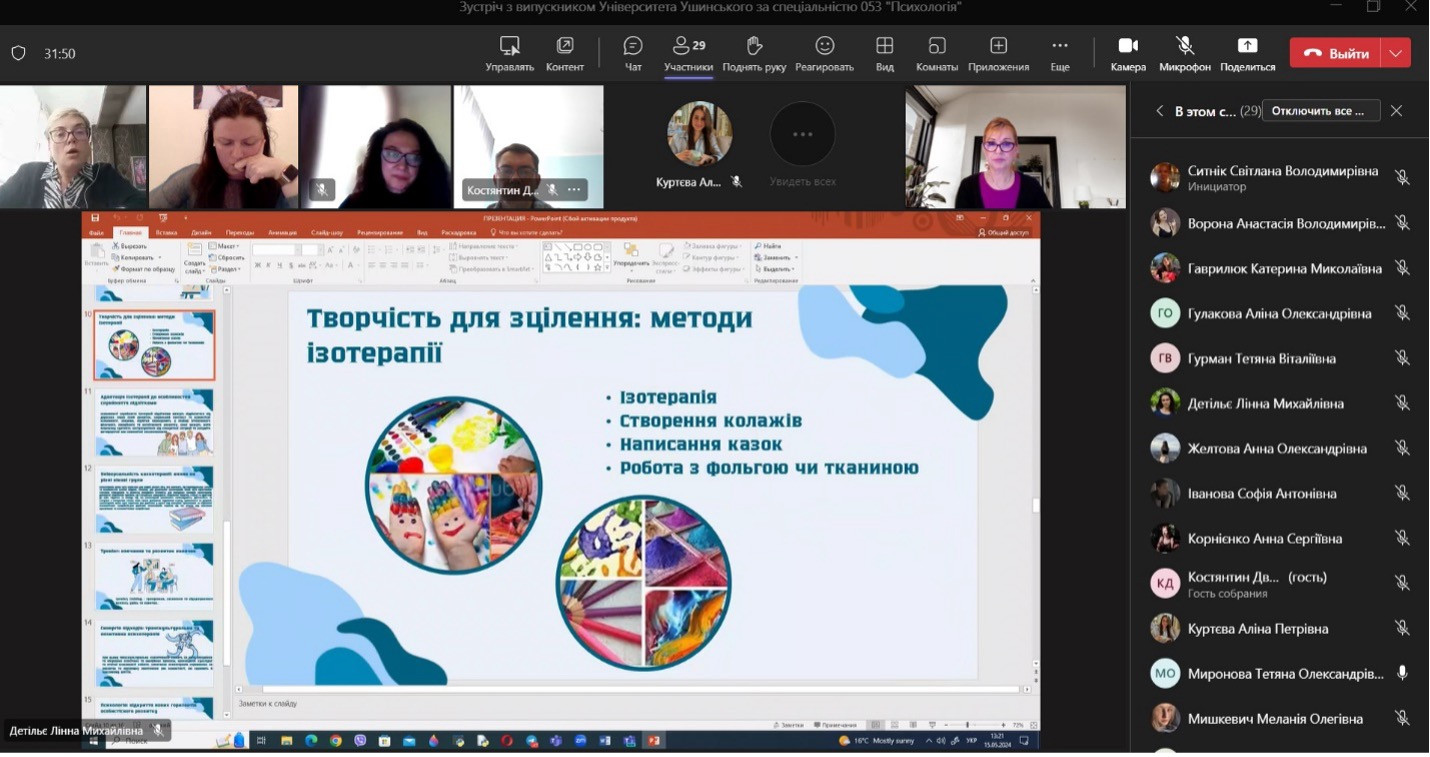The image size is (1430, 757).
Task: Open the Teams Вид layout options
Action: [x=884, y=54]
